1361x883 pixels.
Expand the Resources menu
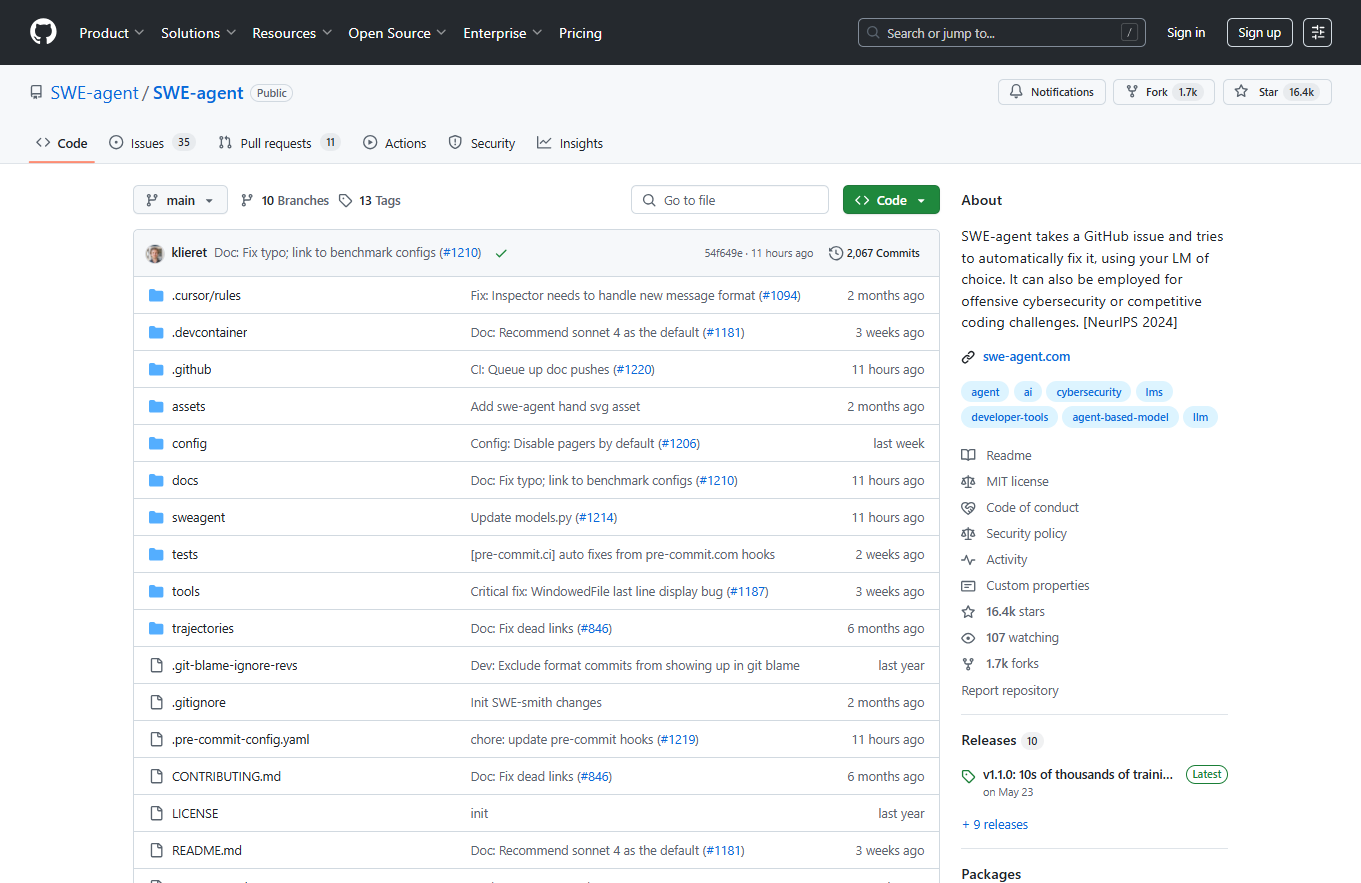pyautogui.click(x=292, y=33)
